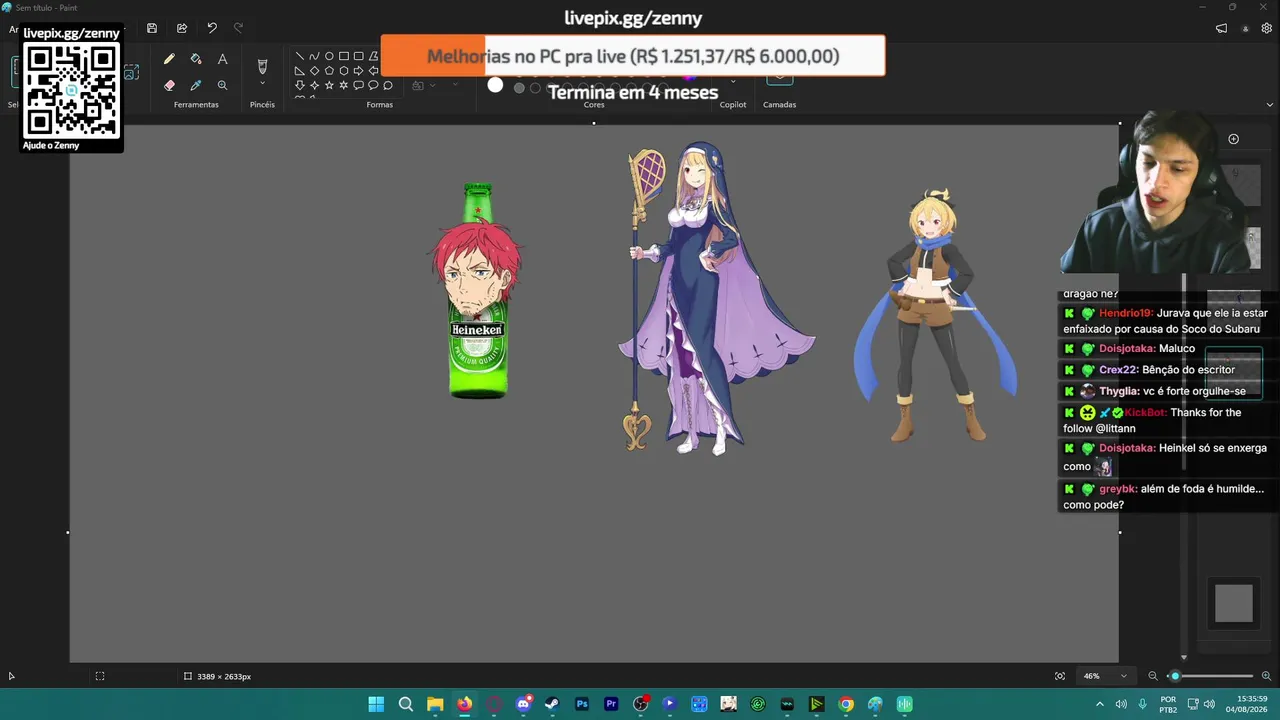Screen dimensions: 1280x720
Task: Click the POR PTB2 language indicator
Action: 1168,704
